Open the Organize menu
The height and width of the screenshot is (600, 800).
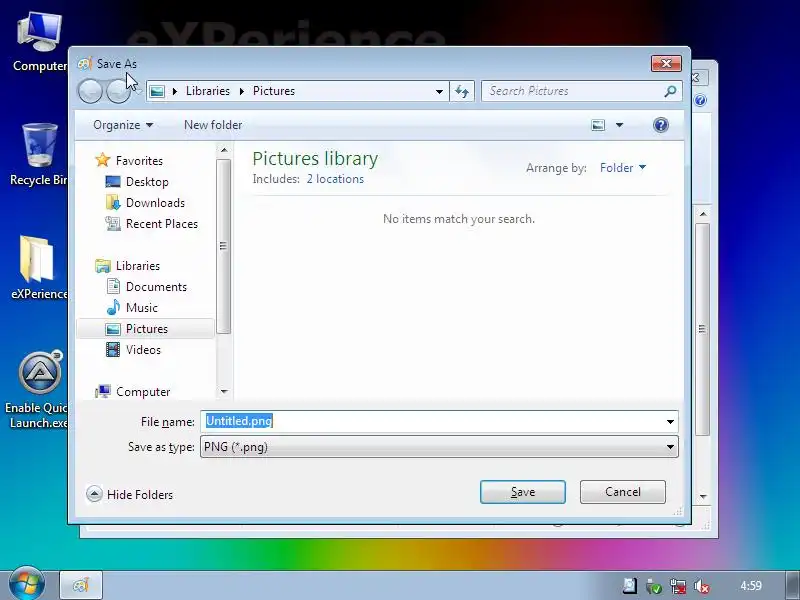pos(123,125)
